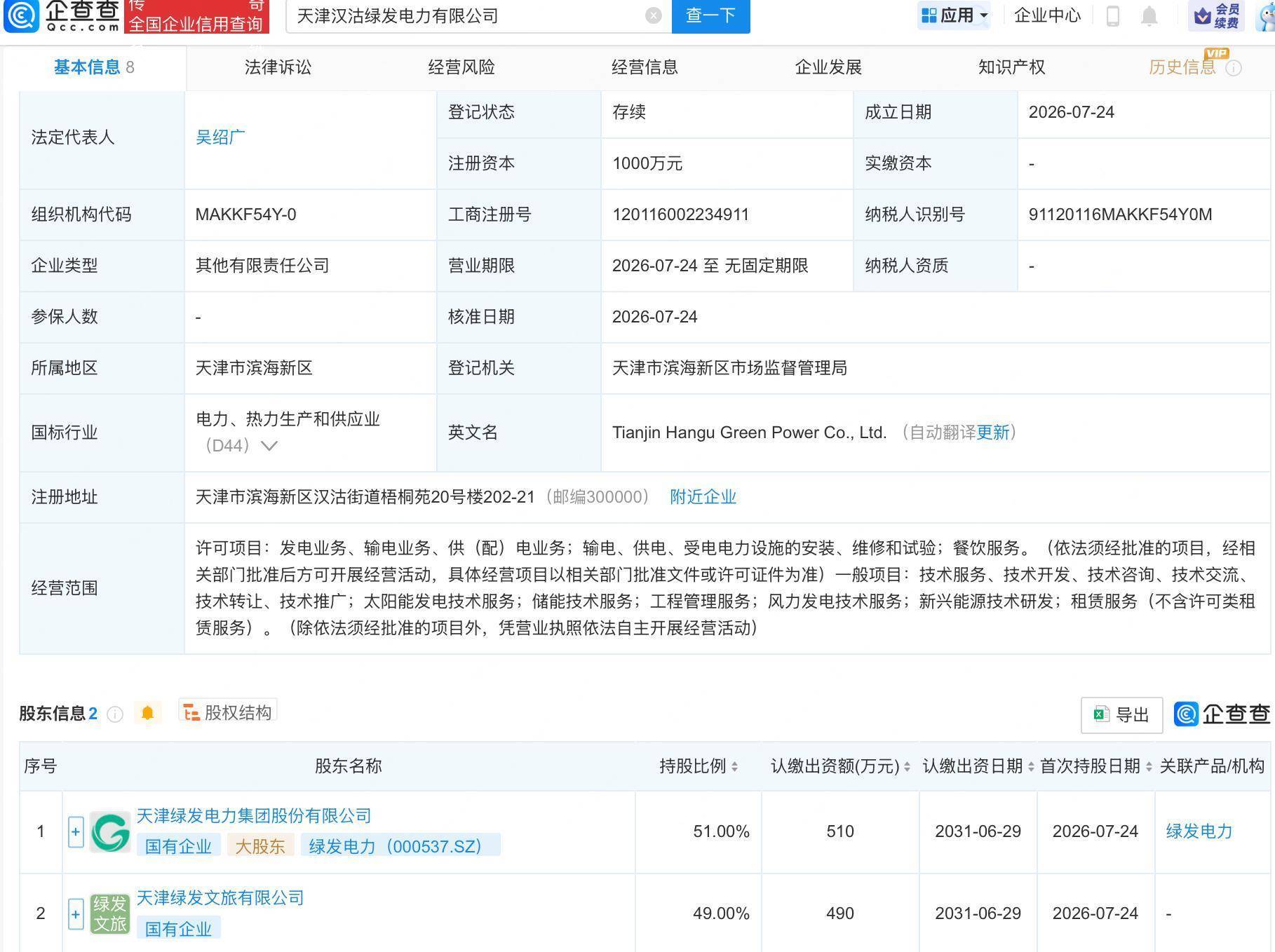
Task: Select registered capital value 1000万元
Action: pos(647,163)
